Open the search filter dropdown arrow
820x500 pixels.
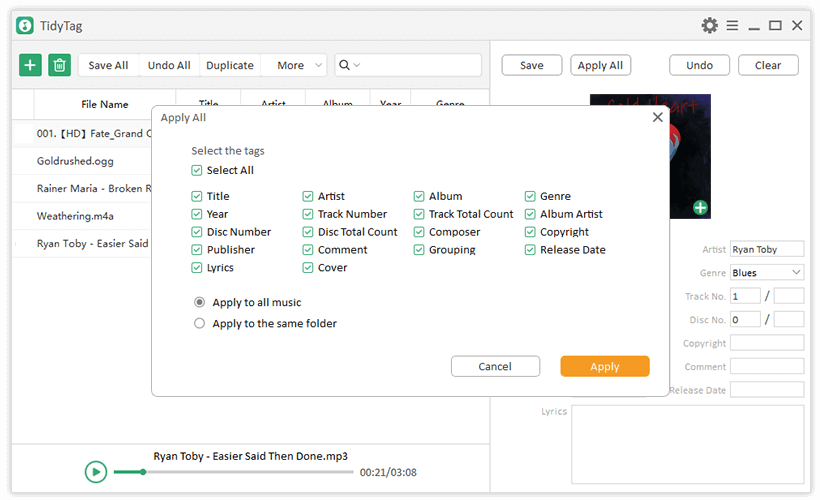coord(357,65)
